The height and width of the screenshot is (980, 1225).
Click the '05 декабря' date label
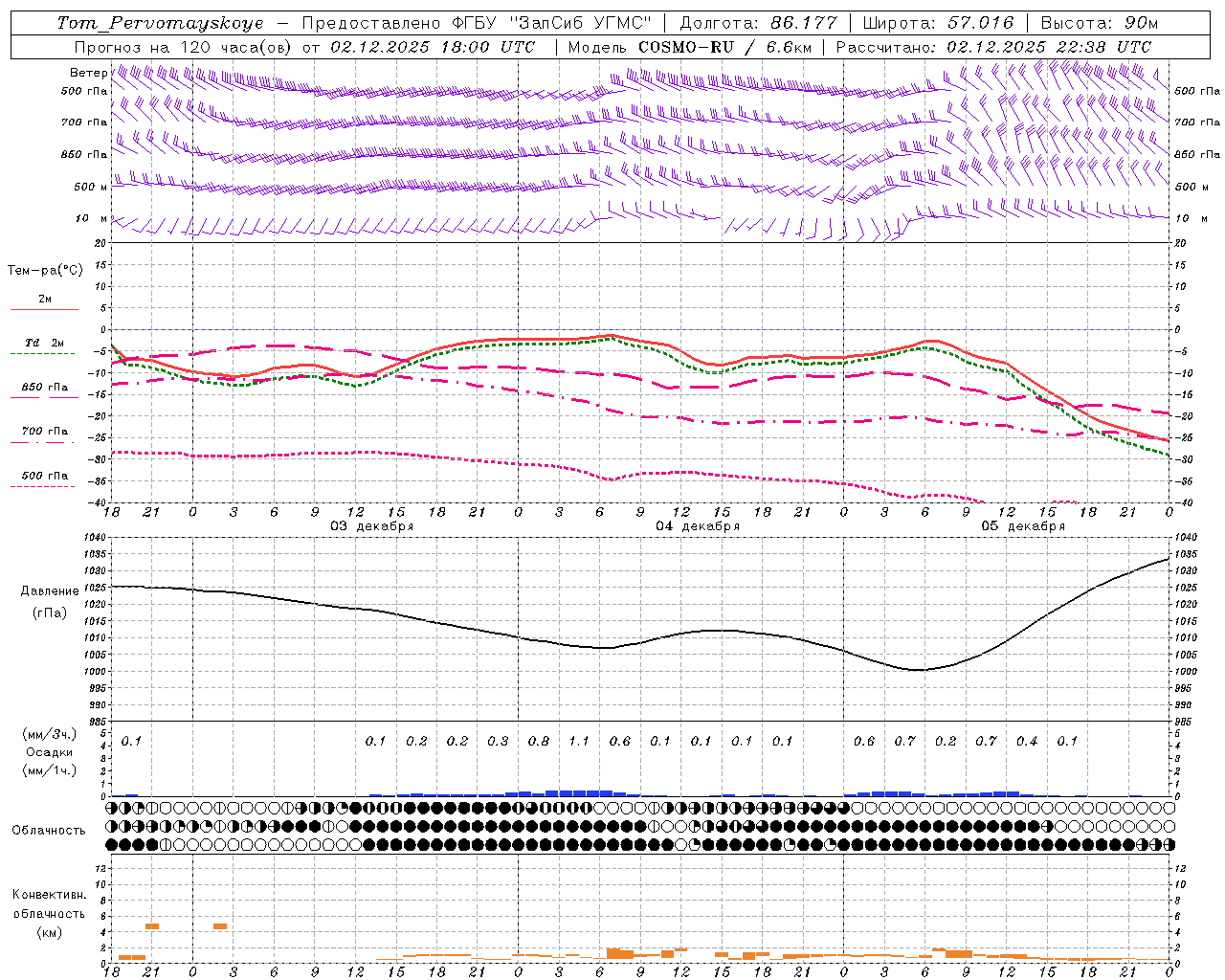[x=1022, y=526]
